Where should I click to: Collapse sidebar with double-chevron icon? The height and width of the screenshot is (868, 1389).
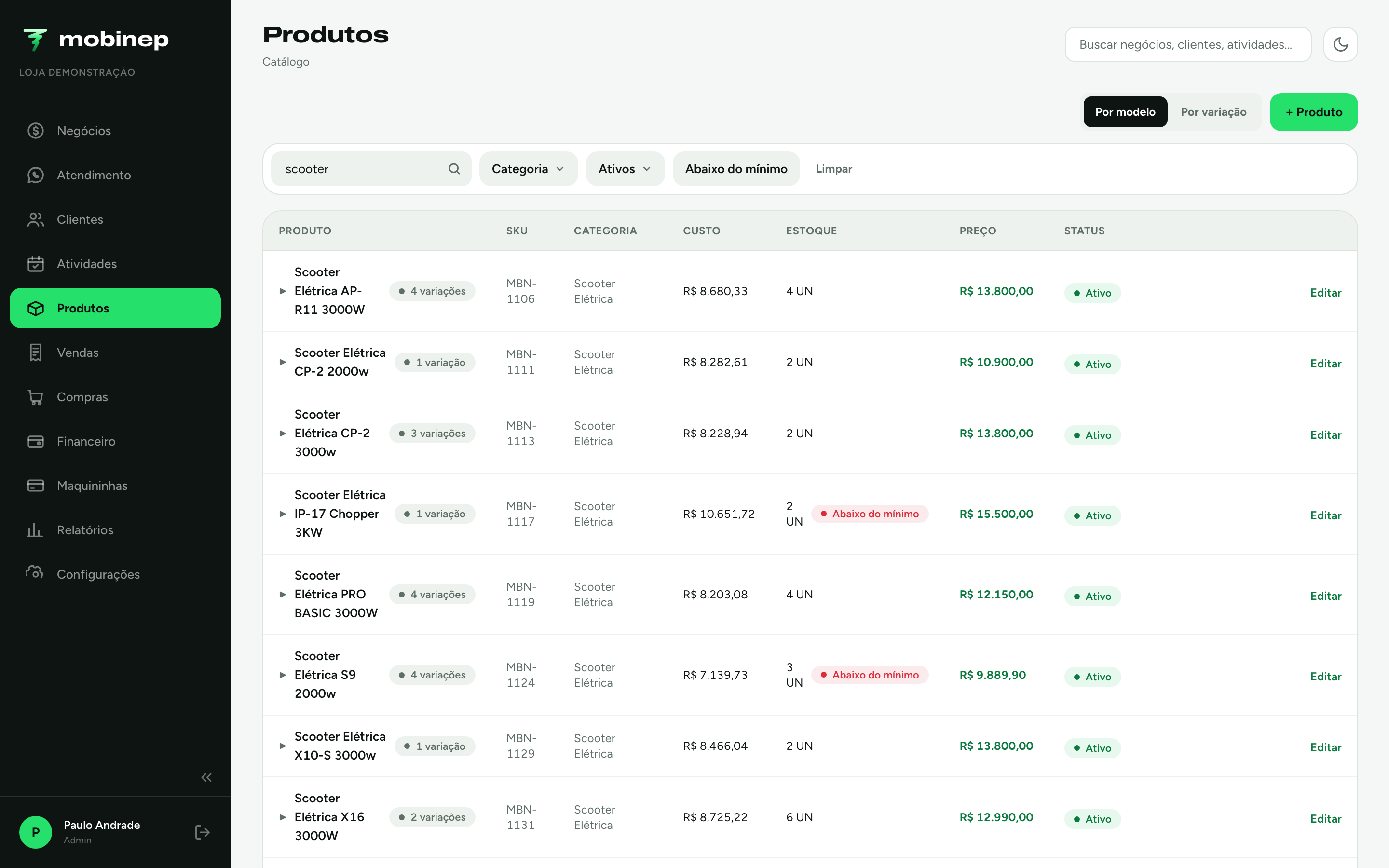pos(206,777)
